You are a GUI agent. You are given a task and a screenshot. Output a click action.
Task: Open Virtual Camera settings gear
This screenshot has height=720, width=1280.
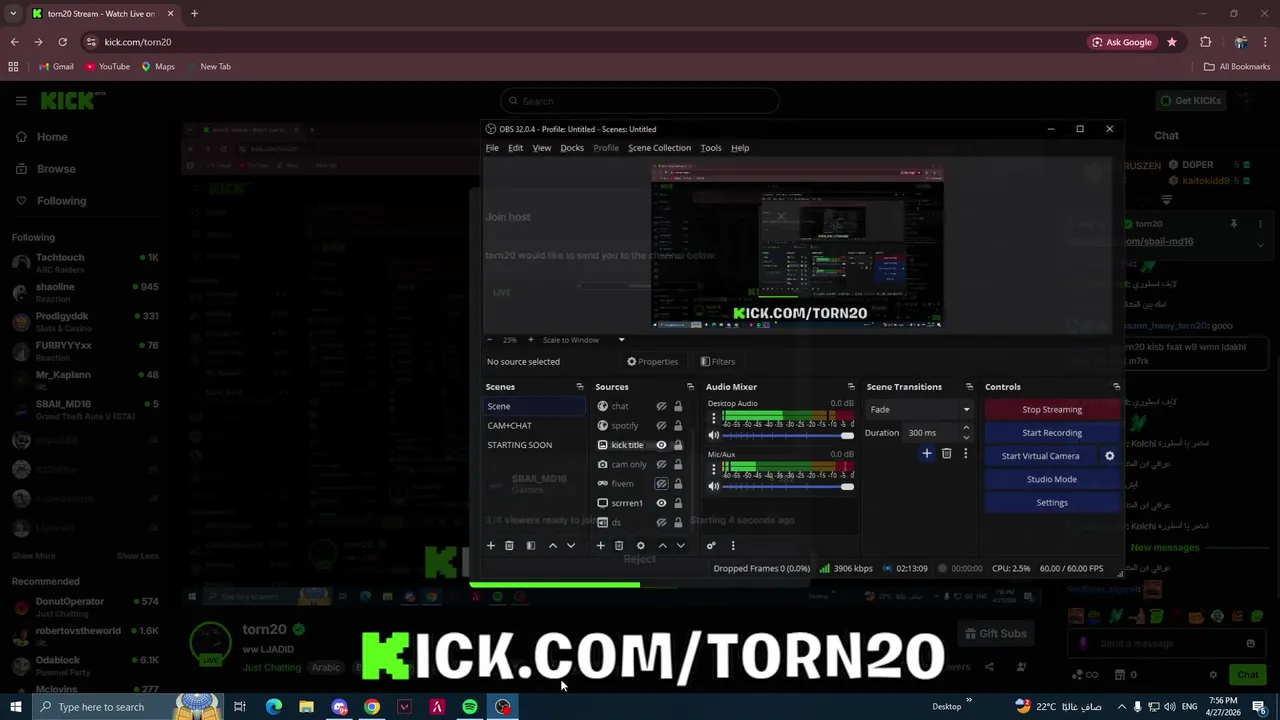coord(1109,456)
